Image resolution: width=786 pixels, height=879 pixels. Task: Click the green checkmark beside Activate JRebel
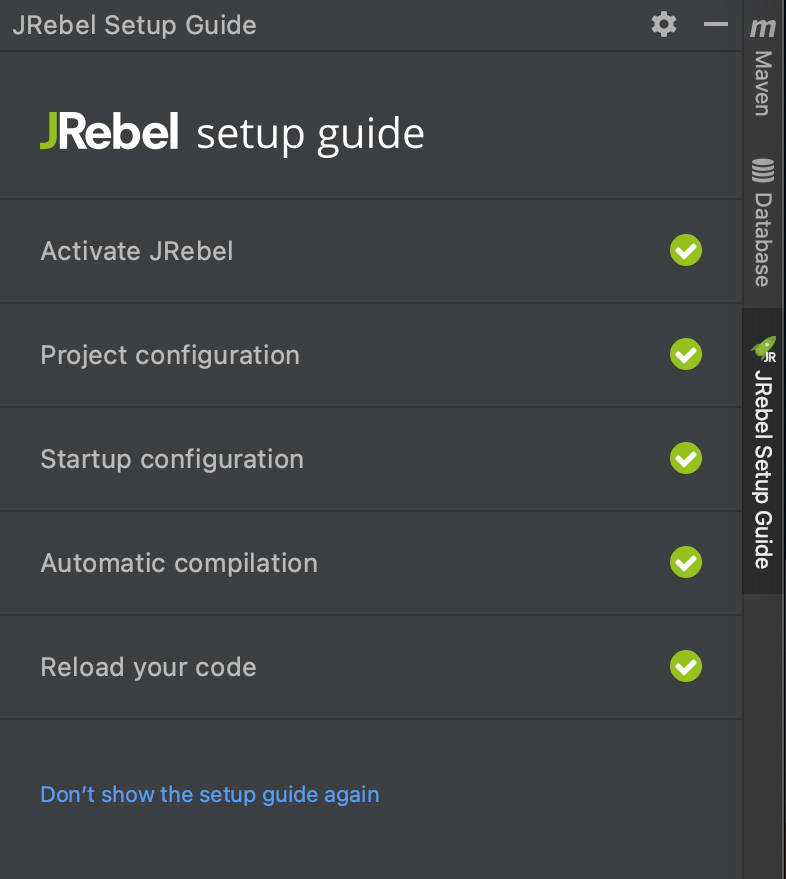[x=686, y=250]
